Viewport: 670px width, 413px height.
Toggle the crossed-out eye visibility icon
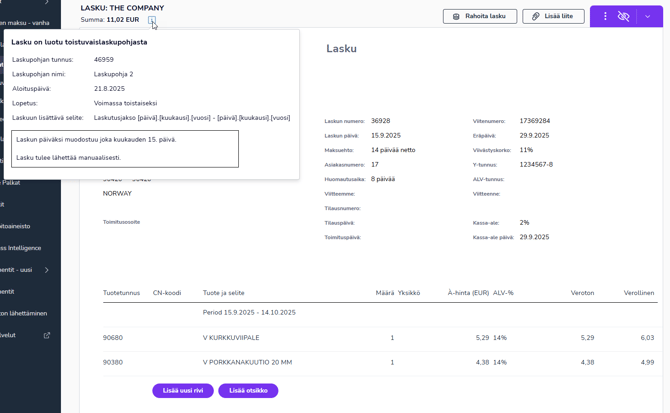click(624, 16)
